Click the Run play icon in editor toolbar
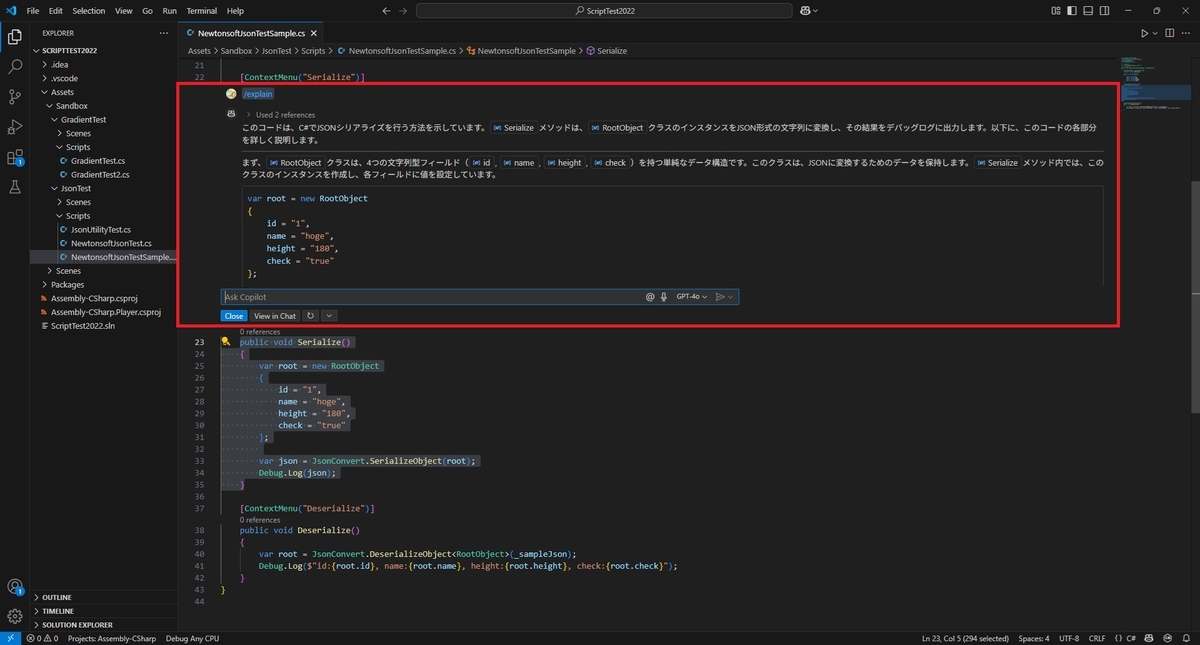The width and height of the screenshot is (1200, 645). point(1145,33)
